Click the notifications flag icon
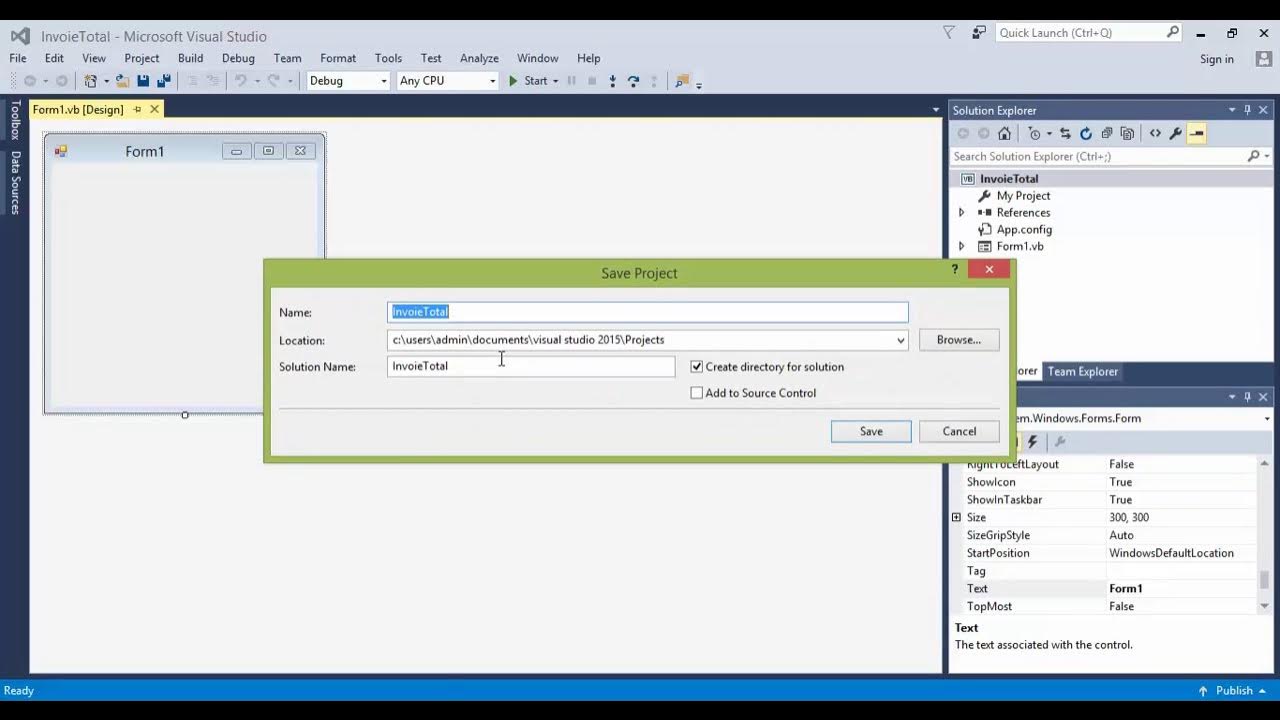Image resolution: width=1280 pixels, height=720 pixels. pos(949,33)
